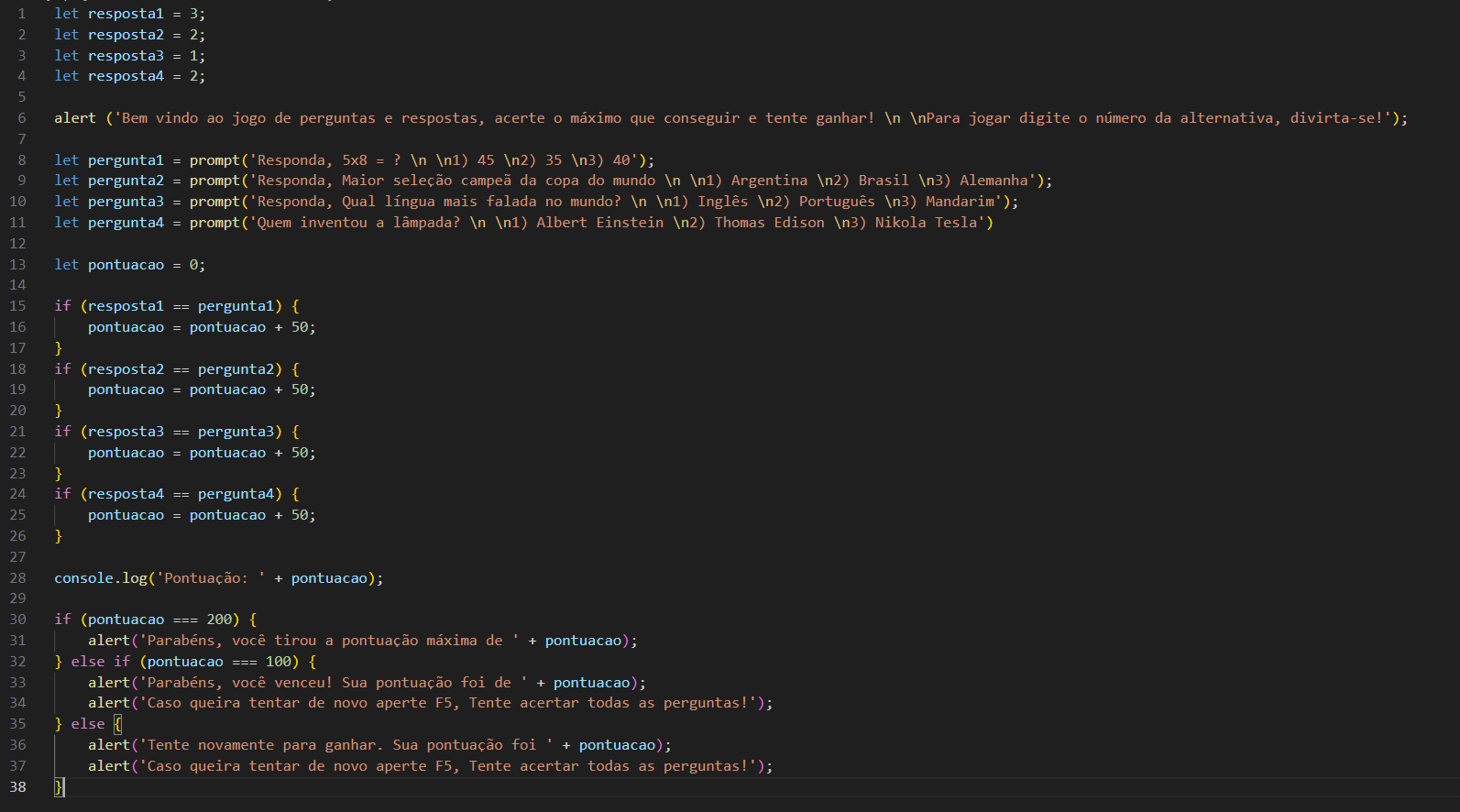
Task: Click closing brace on line 17
Action: pos(59,348)
